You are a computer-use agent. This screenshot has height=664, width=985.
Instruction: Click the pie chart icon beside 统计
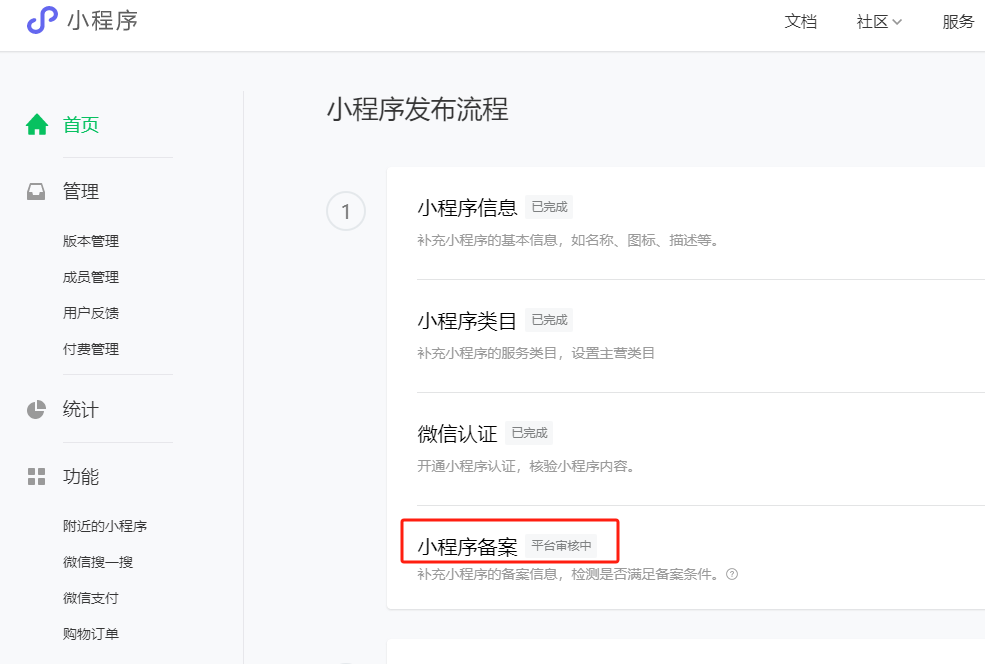(36, 410)
